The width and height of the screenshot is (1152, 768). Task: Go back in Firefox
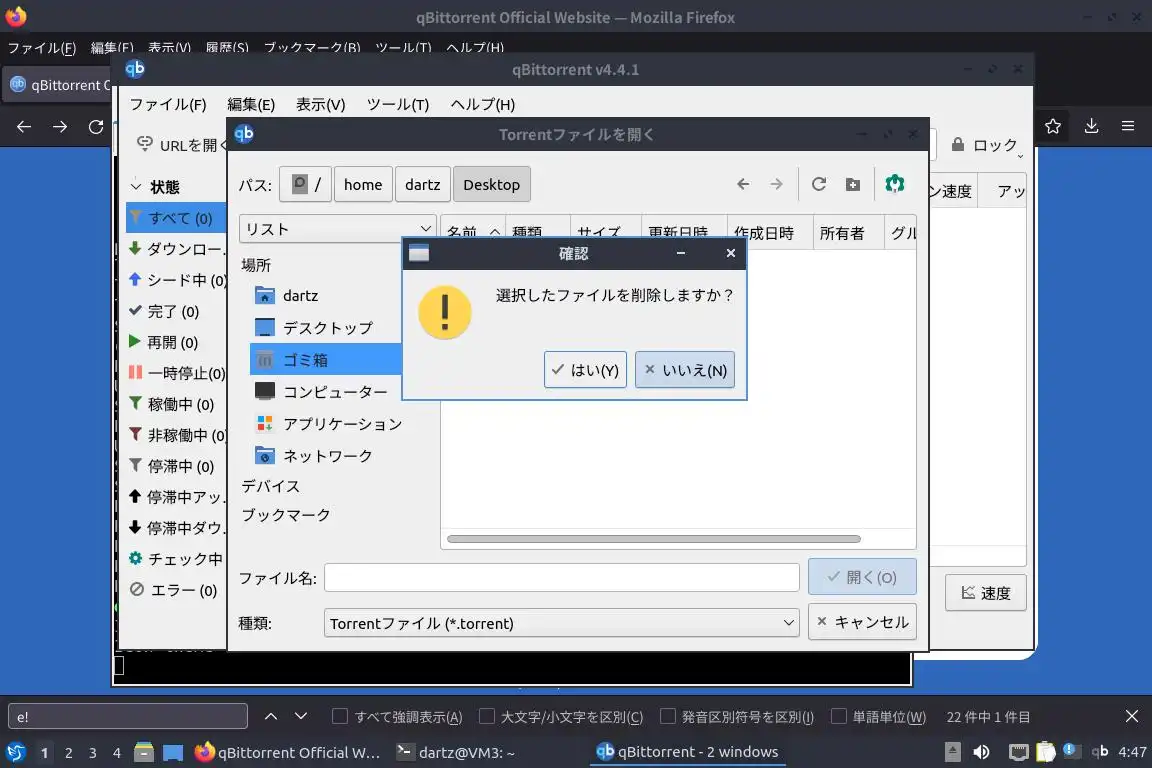coord(24,126)
